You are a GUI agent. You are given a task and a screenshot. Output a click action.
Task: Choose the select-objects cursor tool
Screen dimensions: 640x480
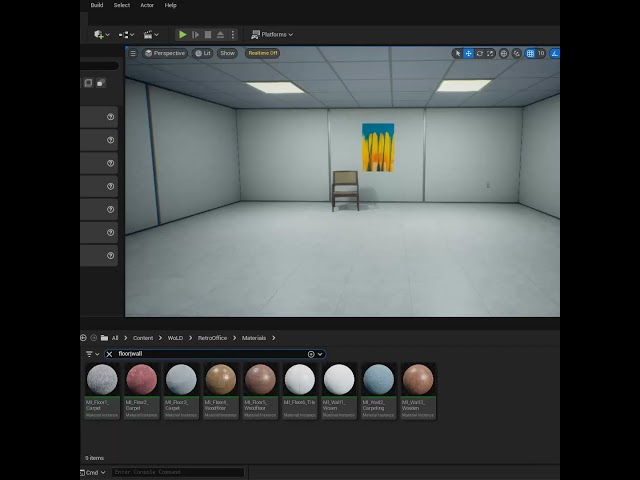click(x=458, y=53)
